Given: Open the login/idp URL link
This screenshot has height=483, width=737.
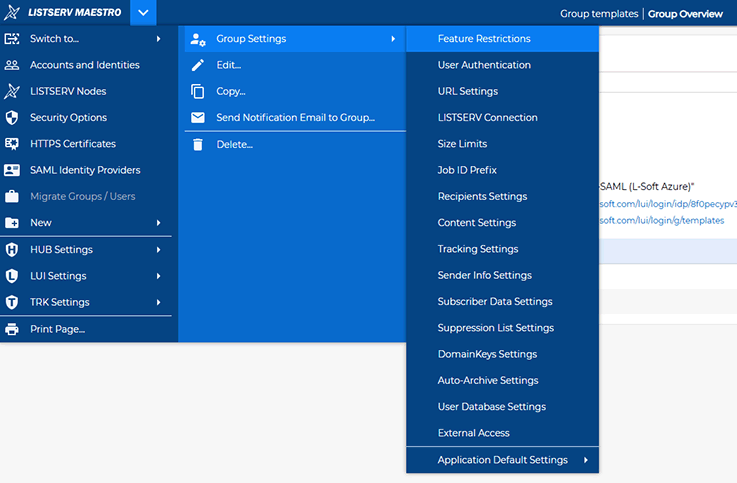Looking at the screenshot, I should tap(668, 204).
